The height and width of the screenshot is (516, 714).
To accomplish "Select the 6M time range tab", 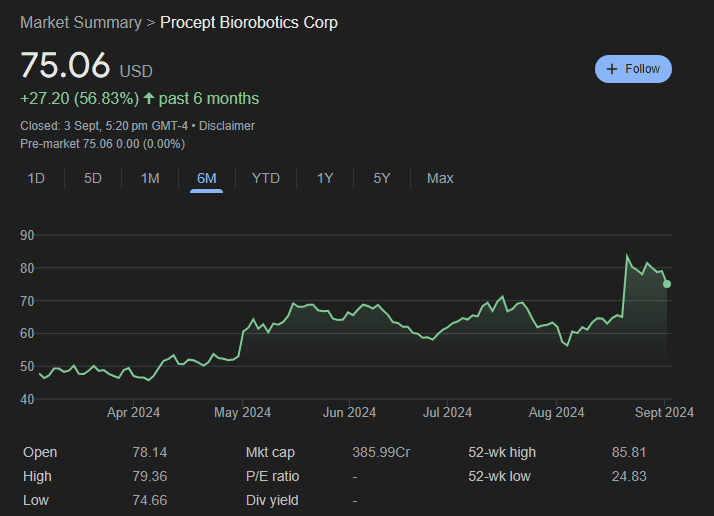I will 207,178.
